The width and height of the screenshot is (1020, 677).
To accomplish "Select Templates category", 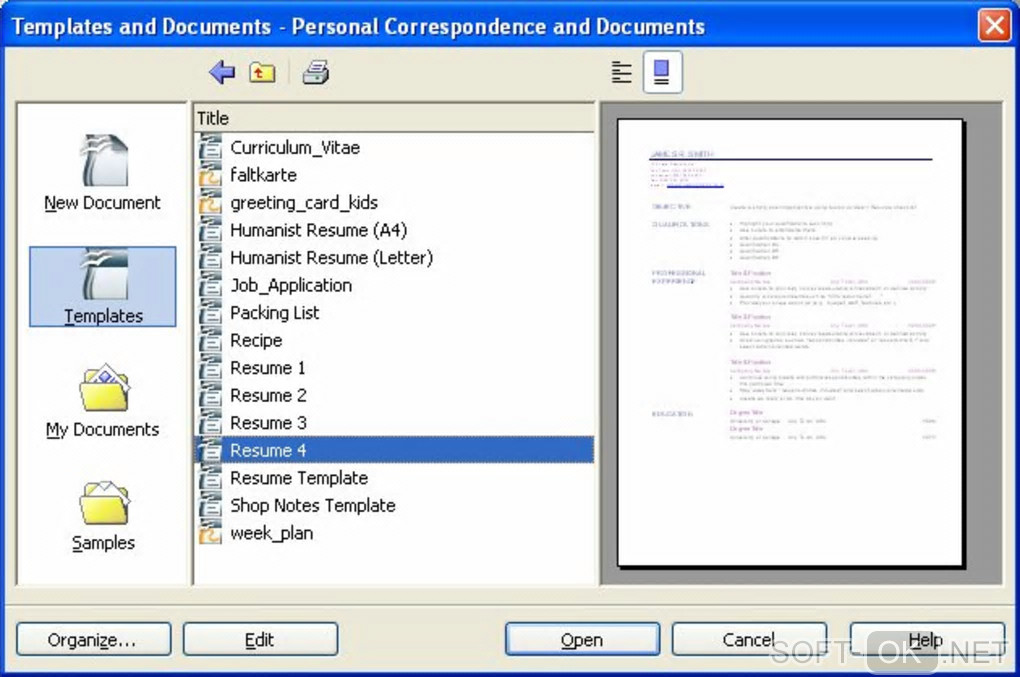I will 103,287.
